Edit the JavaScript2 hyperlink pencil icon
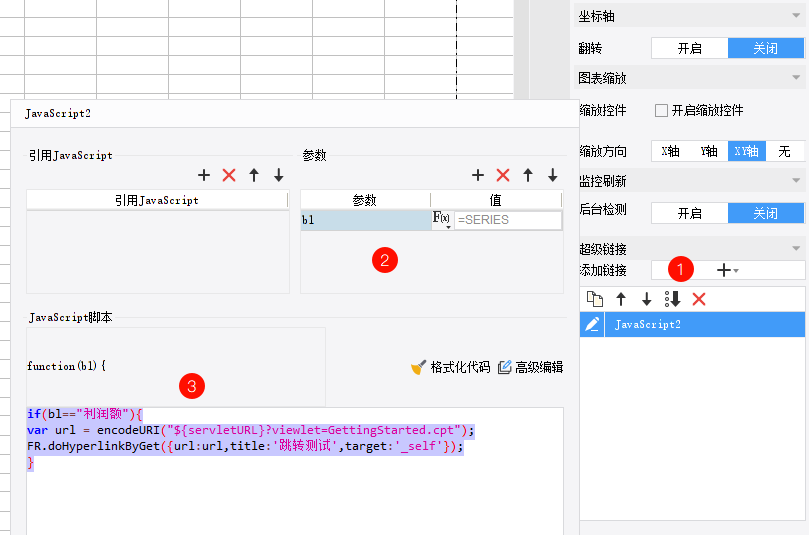809x535 pixels. [592, 324]
